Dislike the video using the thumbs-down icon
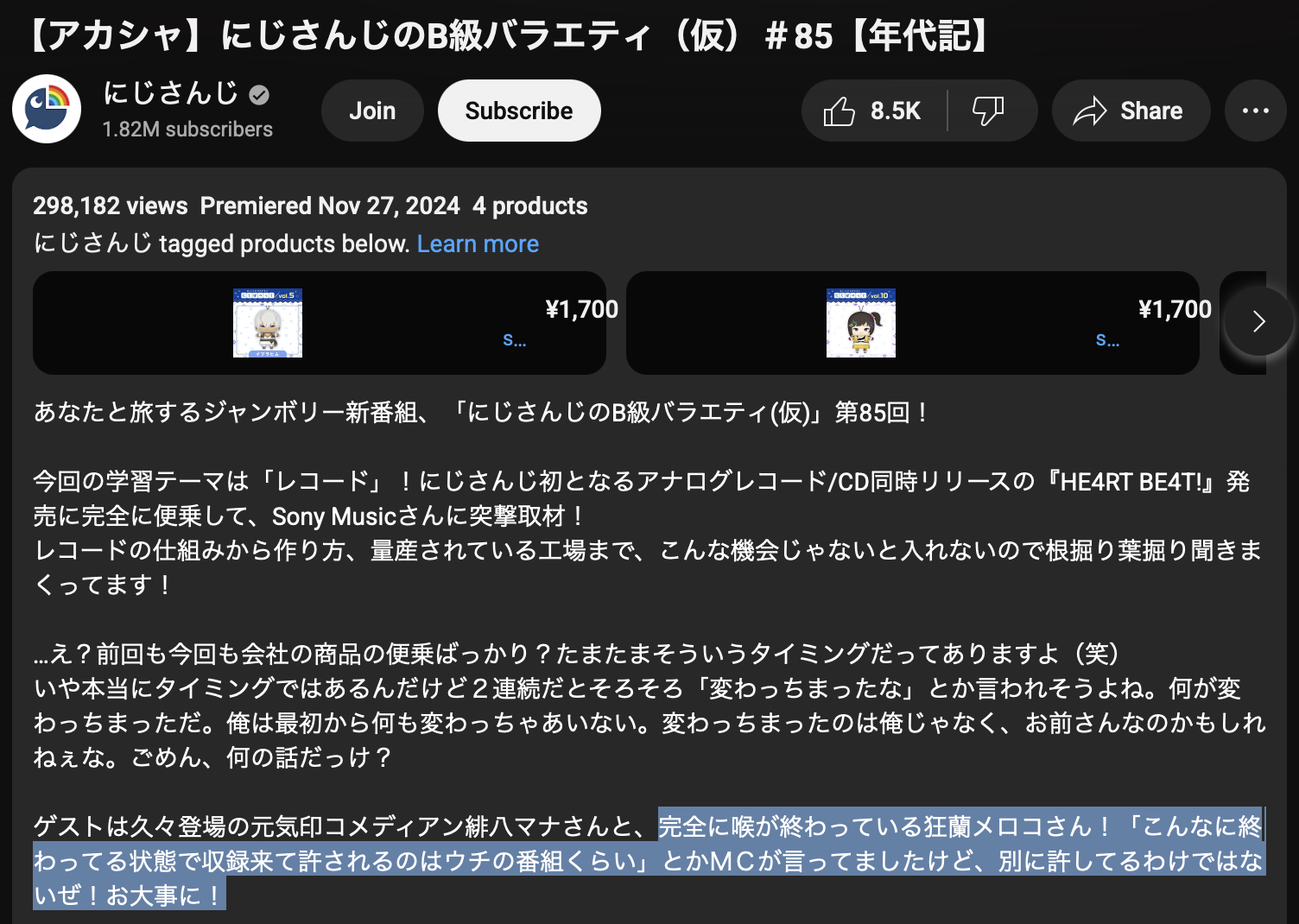This screenshot has height=924, width=1299. pyautogui.click(x=989, y=111)
